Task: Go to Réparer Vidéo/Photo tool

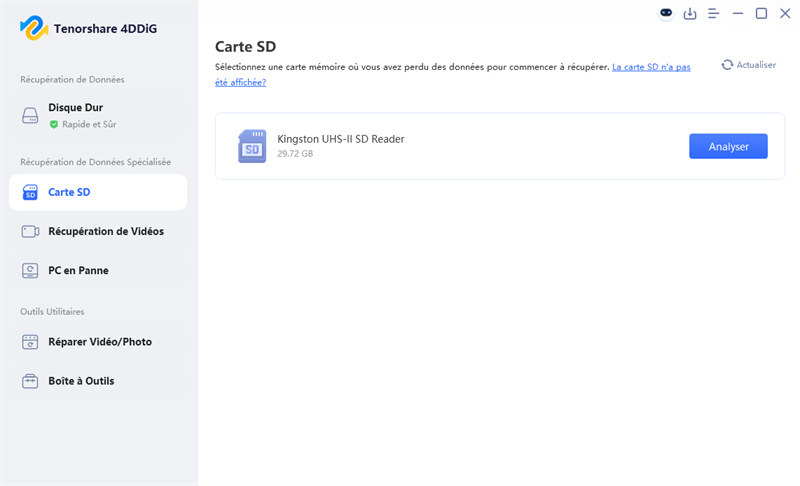Action: pos(98,342)
